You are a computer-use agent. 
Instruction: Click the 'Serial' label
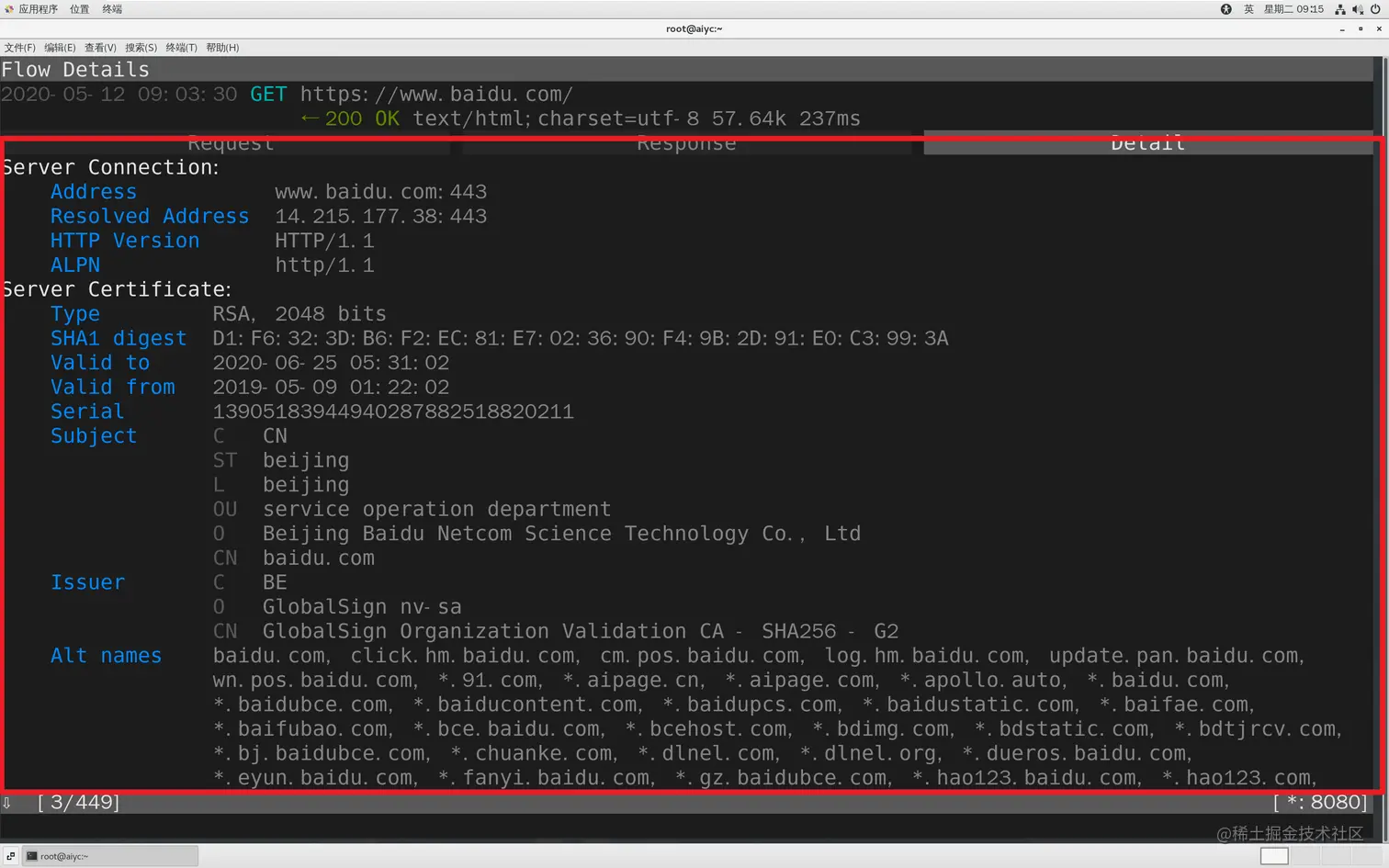coord(87,411)
